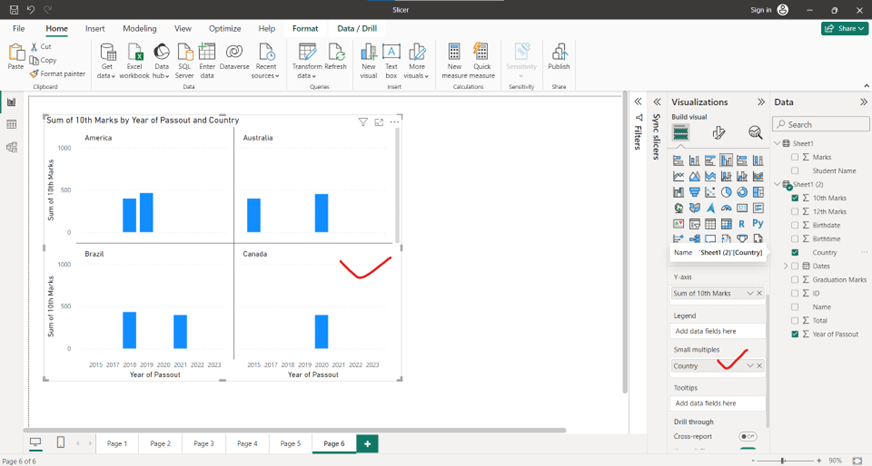
Task: Click the Refresh queries icon
Action: tap(336, 56)
